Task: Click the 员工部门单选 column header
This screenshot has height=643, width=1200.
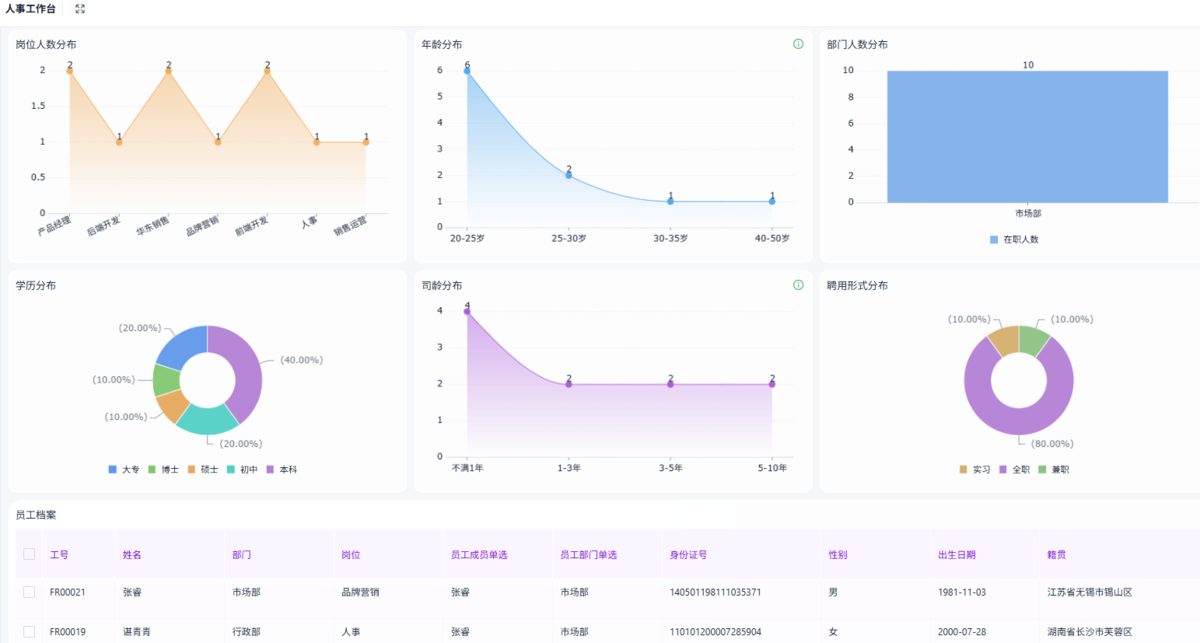Action: point(589,555)
